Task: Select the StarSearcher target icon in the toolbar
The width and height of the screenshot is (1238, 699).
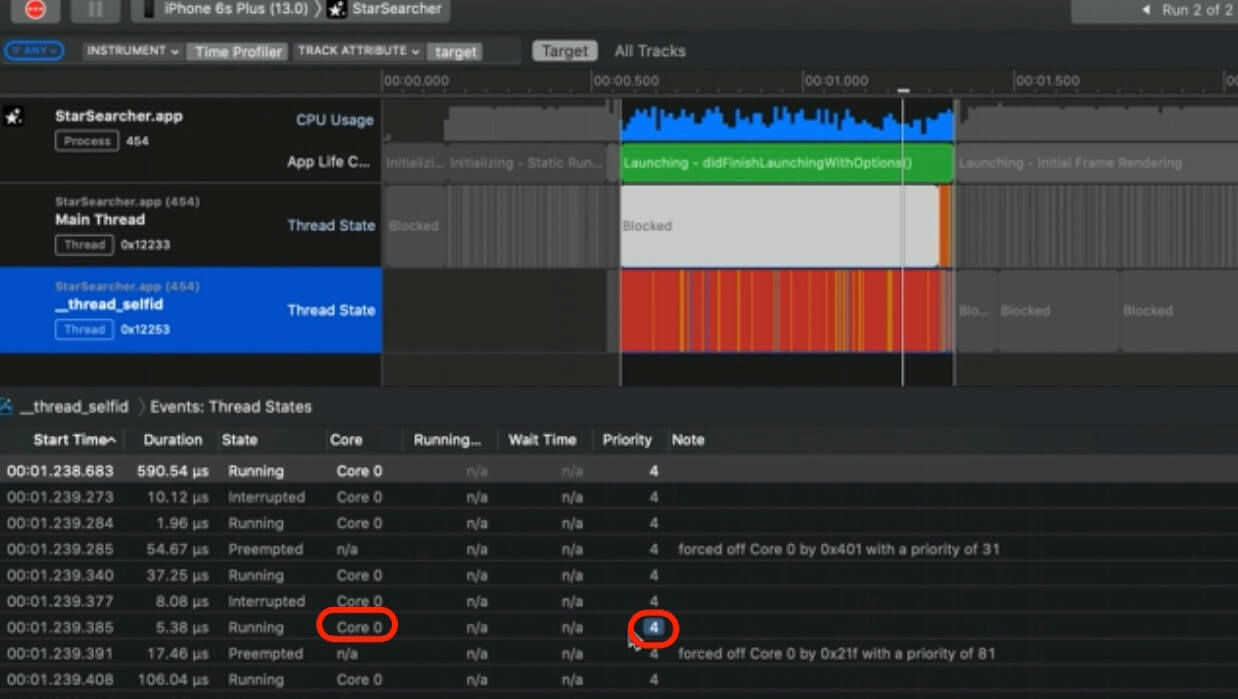Action: click(337, 10)
